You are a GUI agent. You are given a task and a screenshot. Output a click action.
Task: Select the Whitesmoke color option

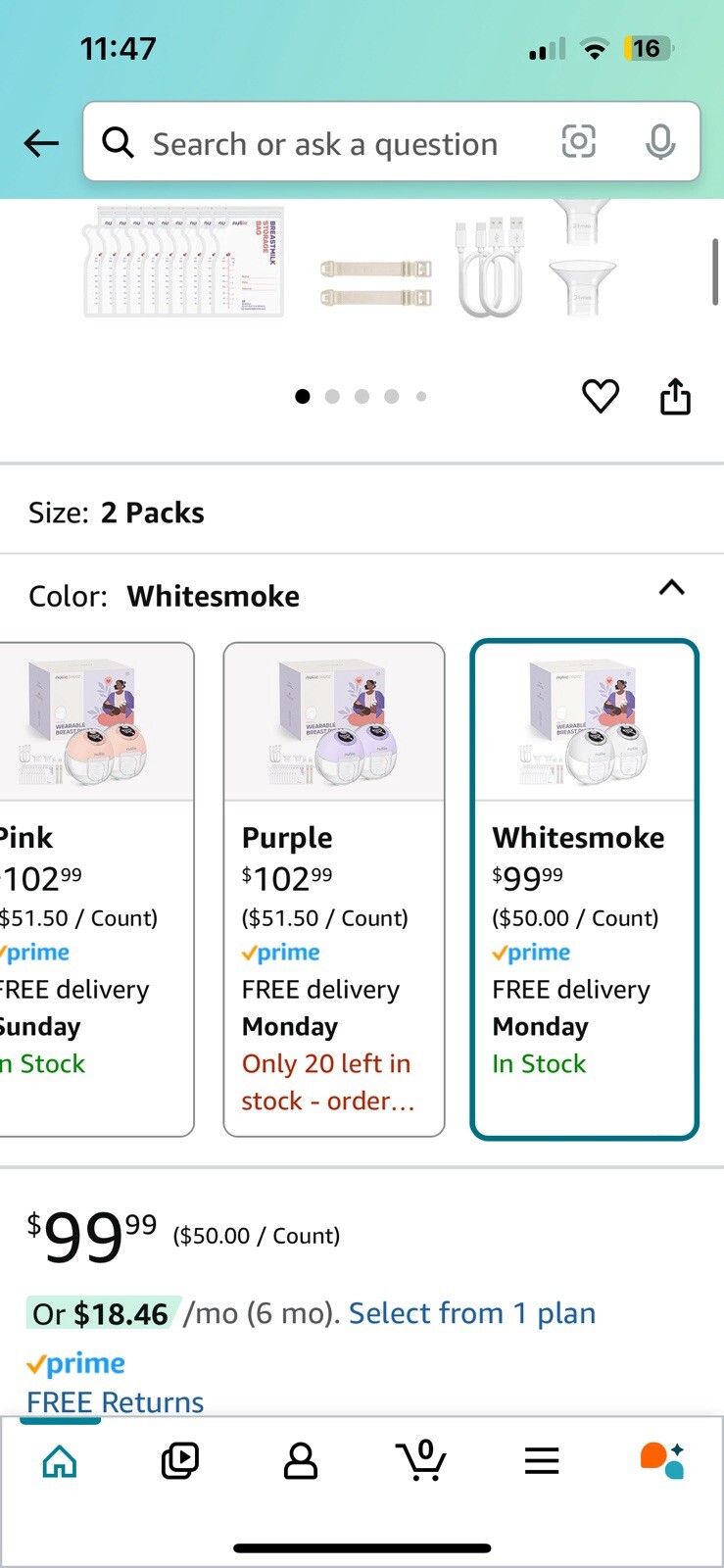(x=585, y=888)
